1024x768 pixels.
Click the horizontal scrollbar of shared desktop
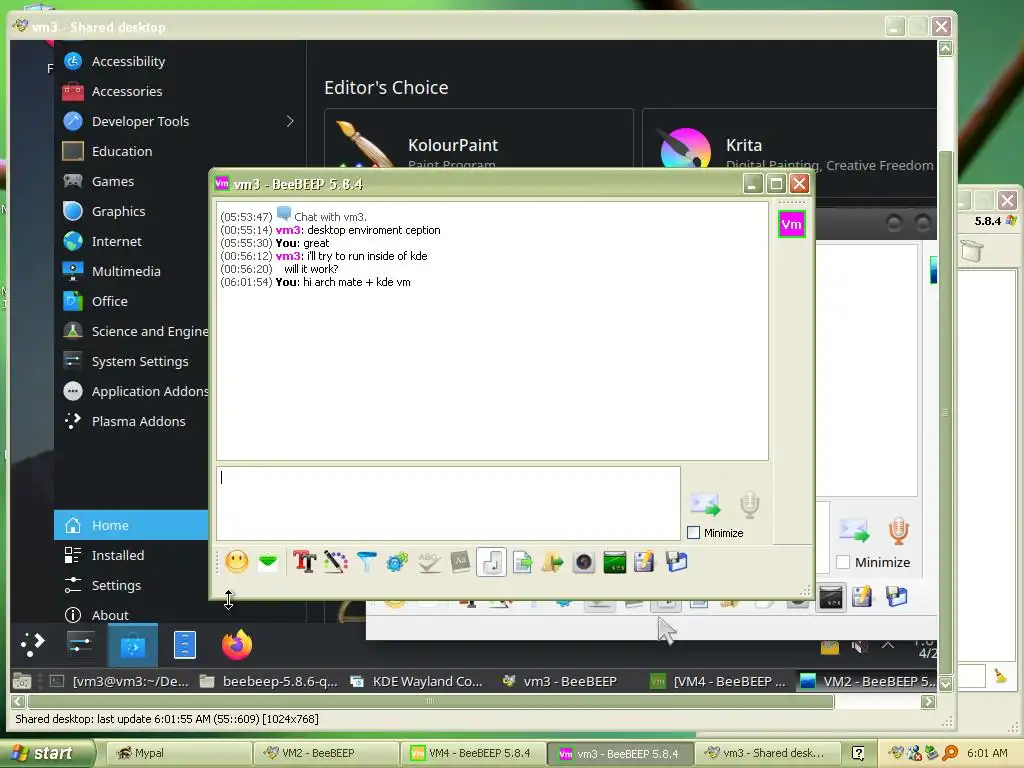click(x=430, y=701)
